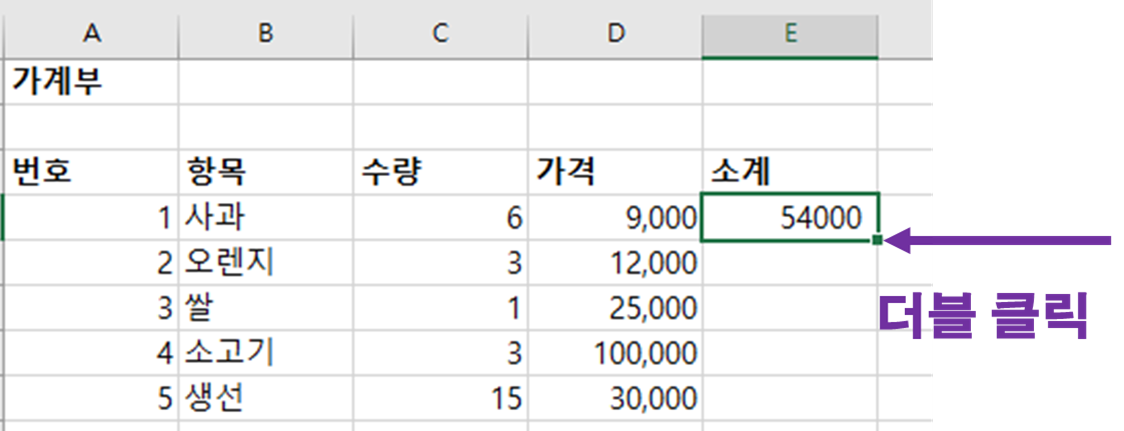Select the empty subtotal cell in 오렌지 row
This screenshot has height=431, width=1124.
click(x=790, y=263)
